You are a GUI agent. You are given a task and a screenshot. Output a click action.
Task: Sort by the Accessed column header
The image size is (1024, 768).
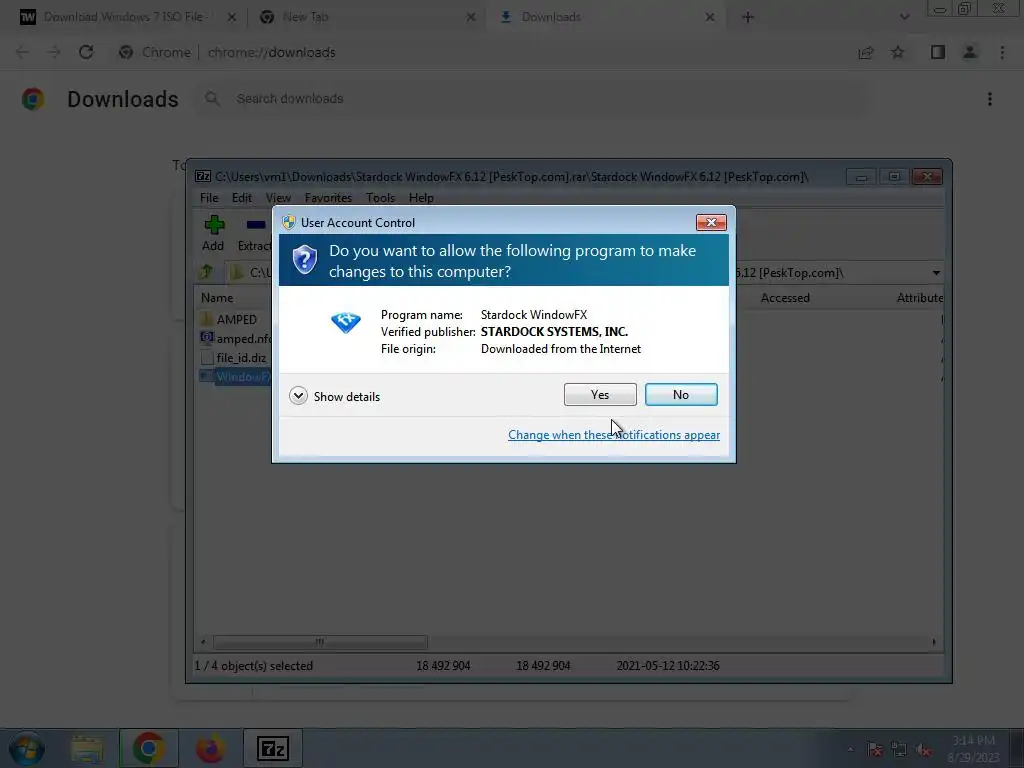pyautogui.click(x=785, y=298)
